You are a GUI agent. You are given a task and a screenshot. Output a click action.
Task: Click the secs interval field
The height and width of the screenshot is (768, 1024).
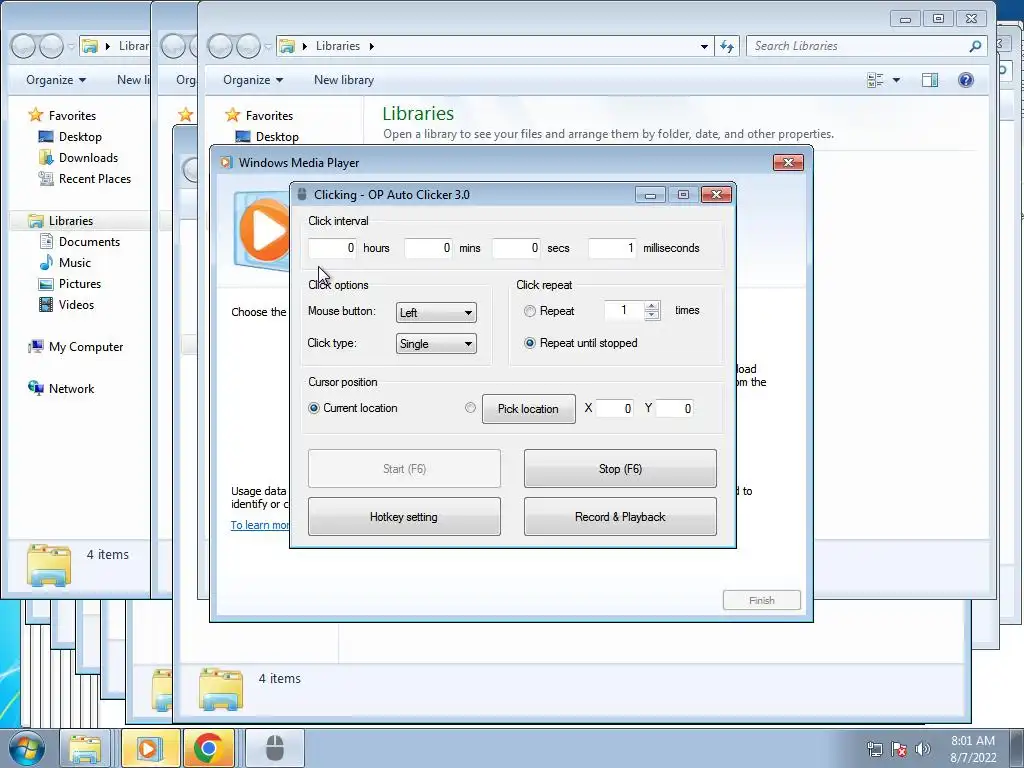[516, 248]
